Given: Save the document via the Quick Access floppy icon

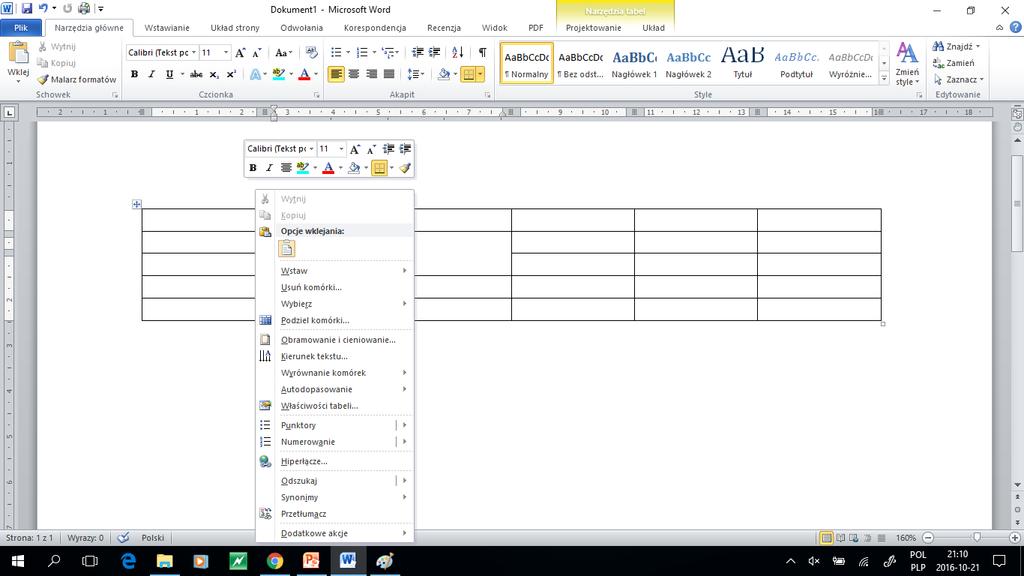Looking at the screenshot, I should click(x=27, y=9).
